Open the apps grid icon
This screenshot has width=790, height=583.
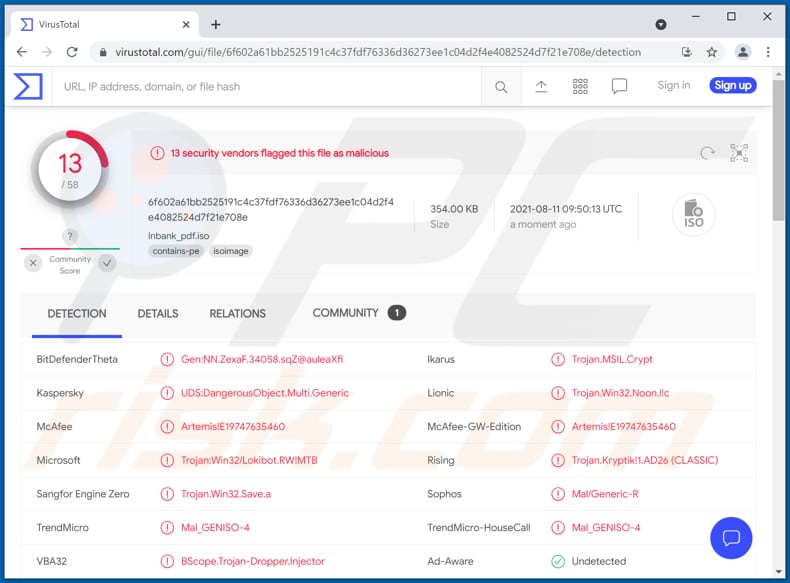coord(580,86)
